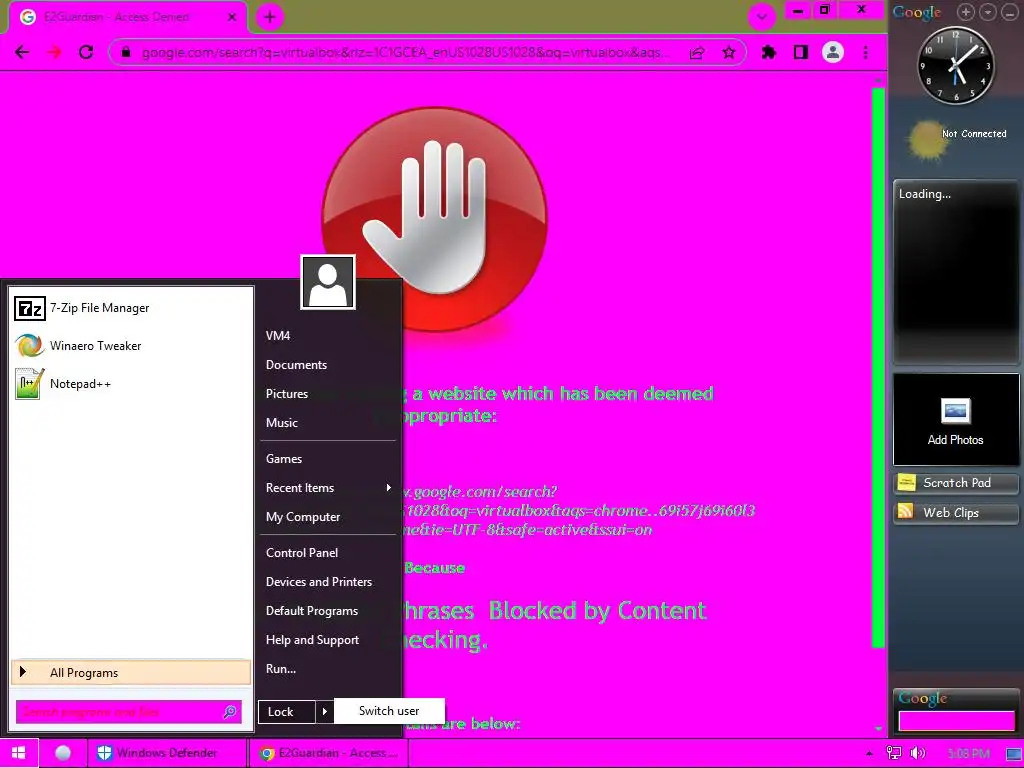This screenshot has width=1024, height=768.
Task: Open the Run... dialog
Action: pyautogui.click(x=281, y=669)
